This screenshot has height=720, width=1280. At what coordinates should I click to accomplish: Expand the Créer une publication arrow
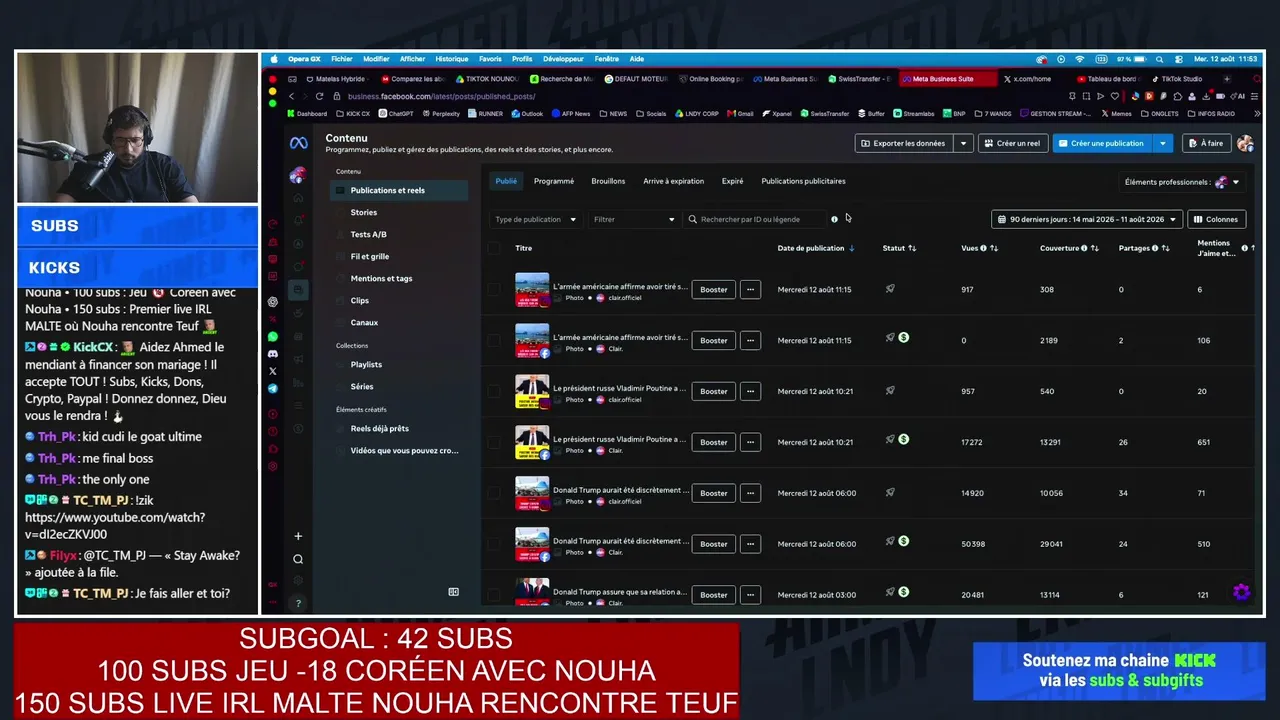[x=1163, y=143]
